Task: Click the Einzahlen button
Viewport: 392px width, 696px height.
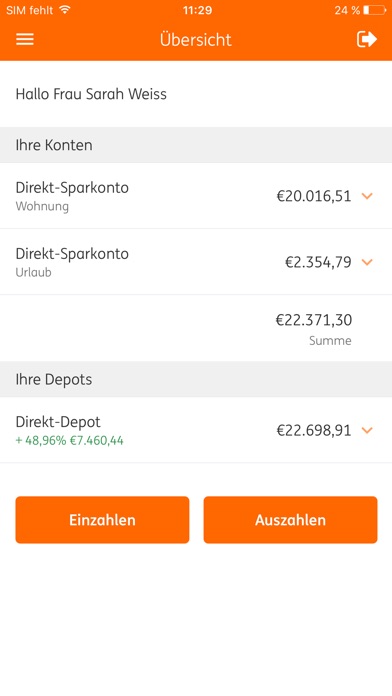Action: pyautogui.click(x=103, y=520)
